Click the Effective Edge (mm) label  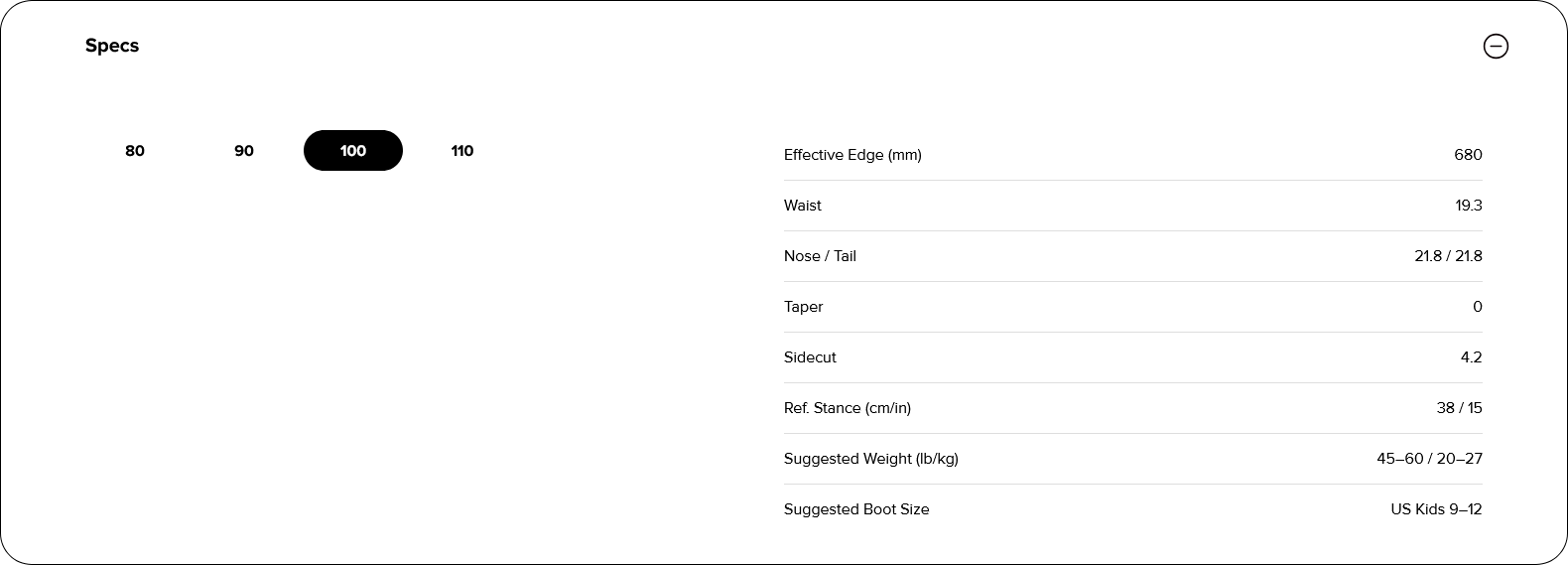(852, 155)
